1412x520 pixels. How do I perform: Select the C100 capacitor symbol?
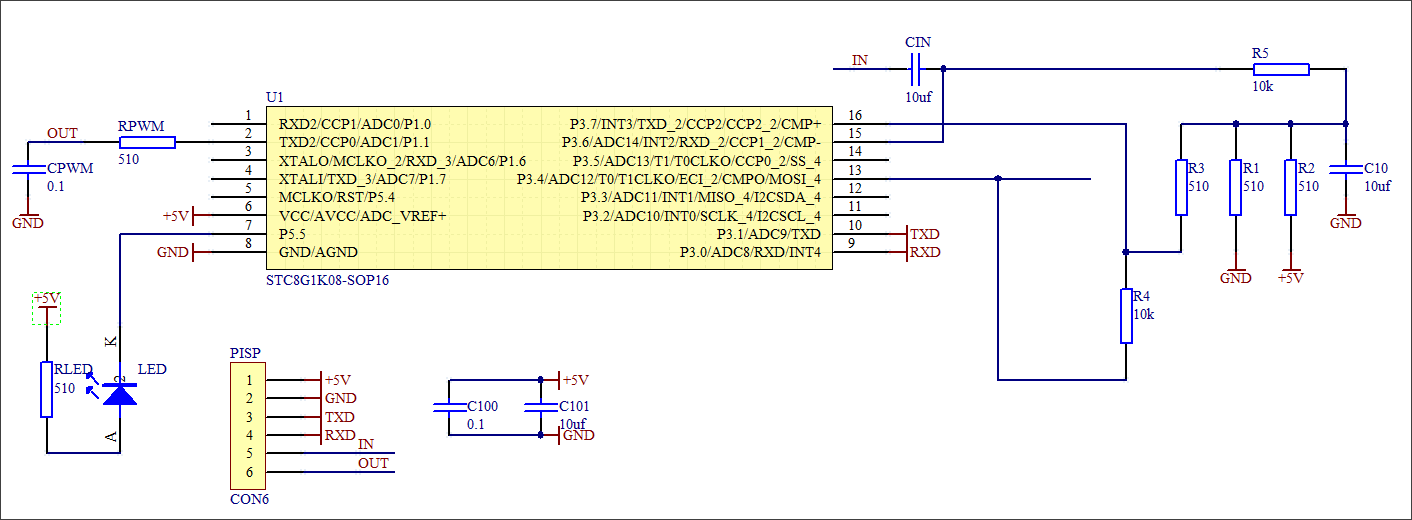449,408
